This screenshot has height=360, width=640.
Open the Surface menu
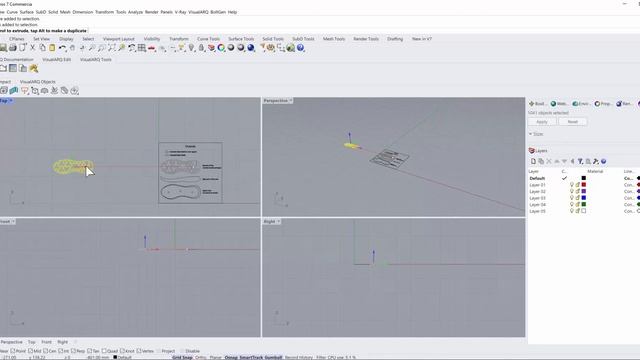click(27, 12)
